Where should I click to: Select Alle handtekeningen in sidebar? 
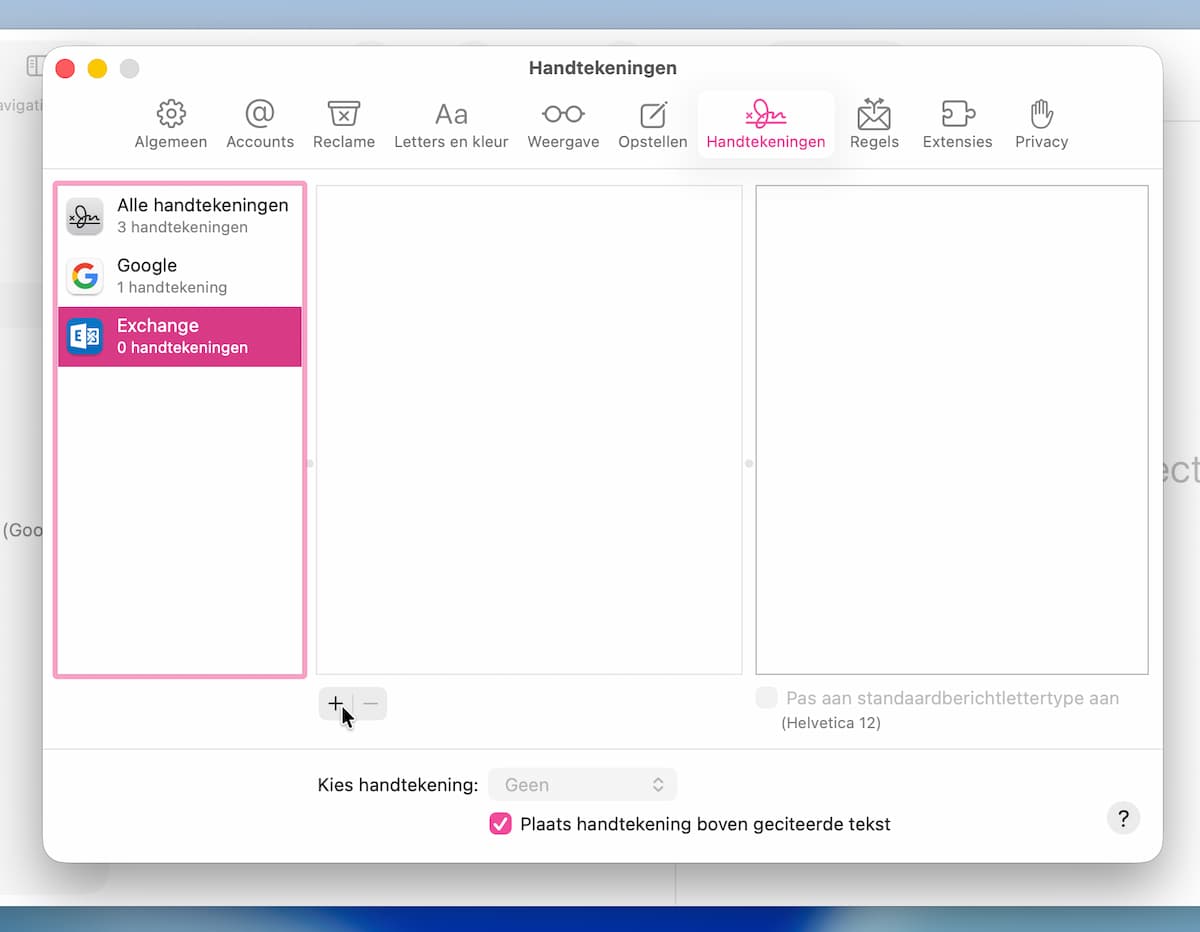coord(180,216)
